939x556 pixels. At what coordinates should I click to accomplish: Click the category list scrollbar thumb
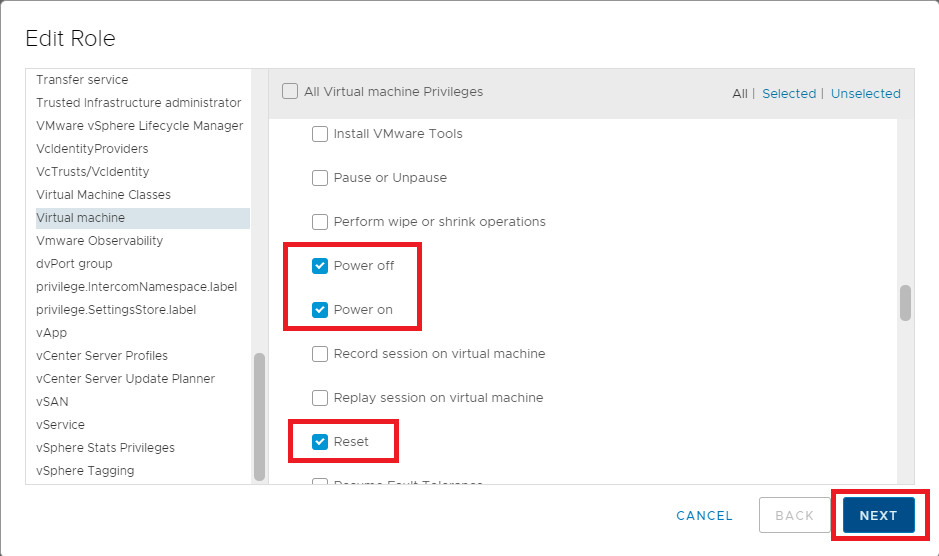tap(259, 415)
